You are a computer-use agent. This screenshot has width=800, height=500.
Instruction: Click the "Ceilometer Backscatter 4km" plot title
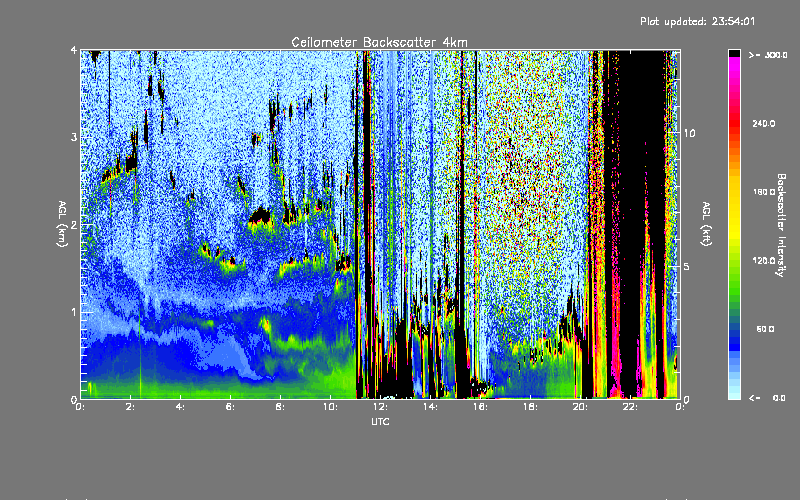(379, 42)
